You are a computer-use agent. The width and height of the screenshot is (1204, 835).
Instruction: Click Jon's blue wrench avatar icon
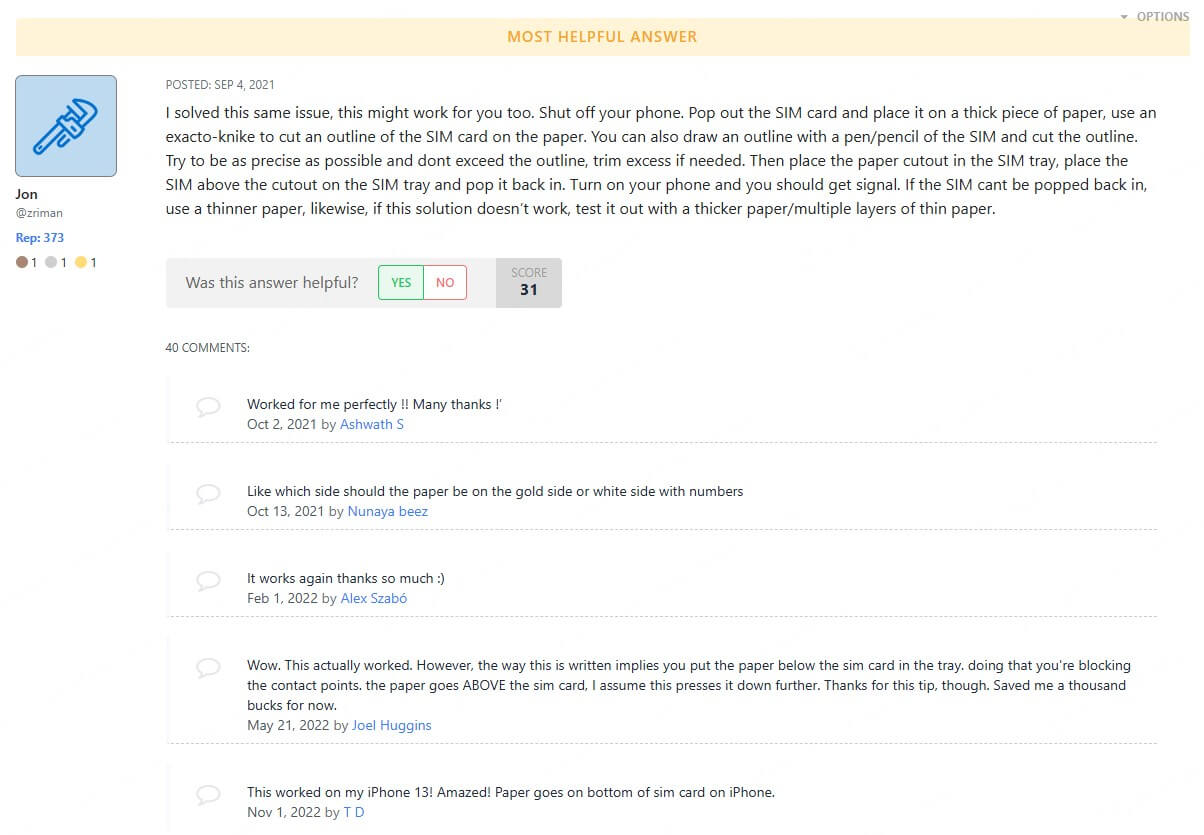tap(65, 125)
